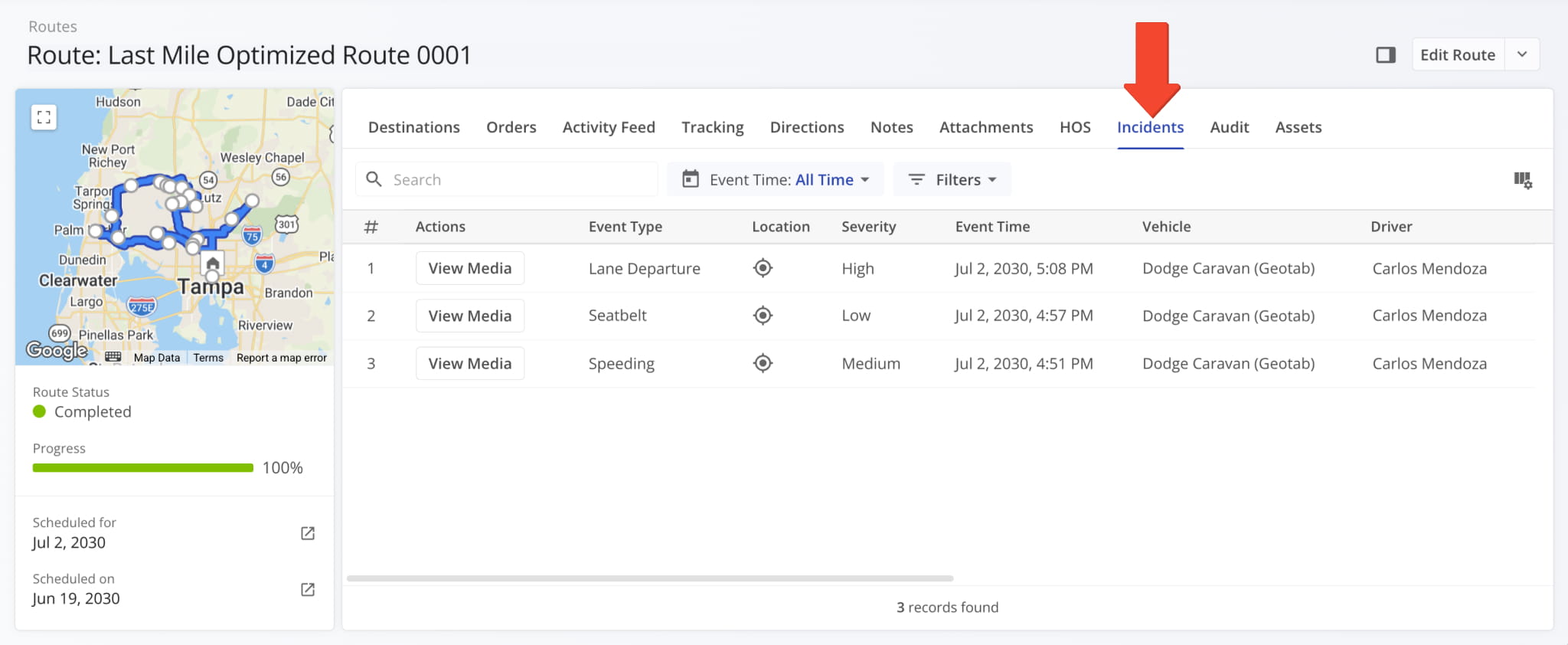
Task: Open the Tracking tab
Action: [713, 127]
